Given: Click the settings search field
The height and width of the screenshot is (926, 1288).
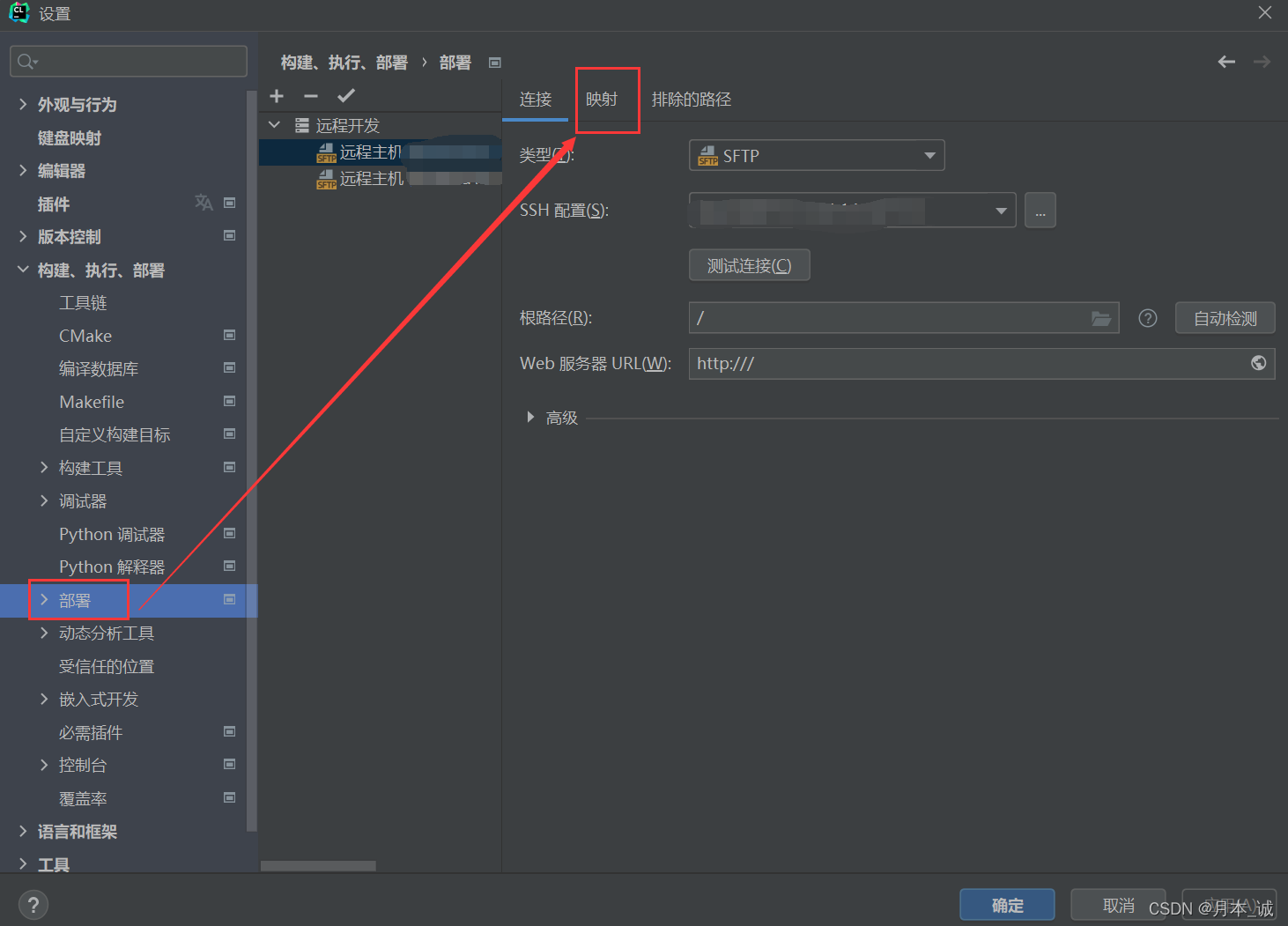Looking at the screenshot, I should tap(129, 61).
